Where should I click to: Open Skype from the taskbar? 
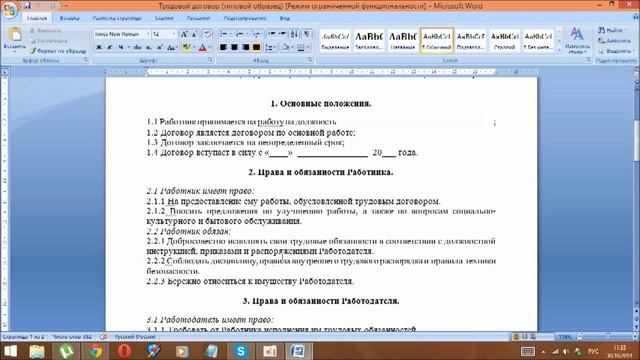(x=241, y=351)
